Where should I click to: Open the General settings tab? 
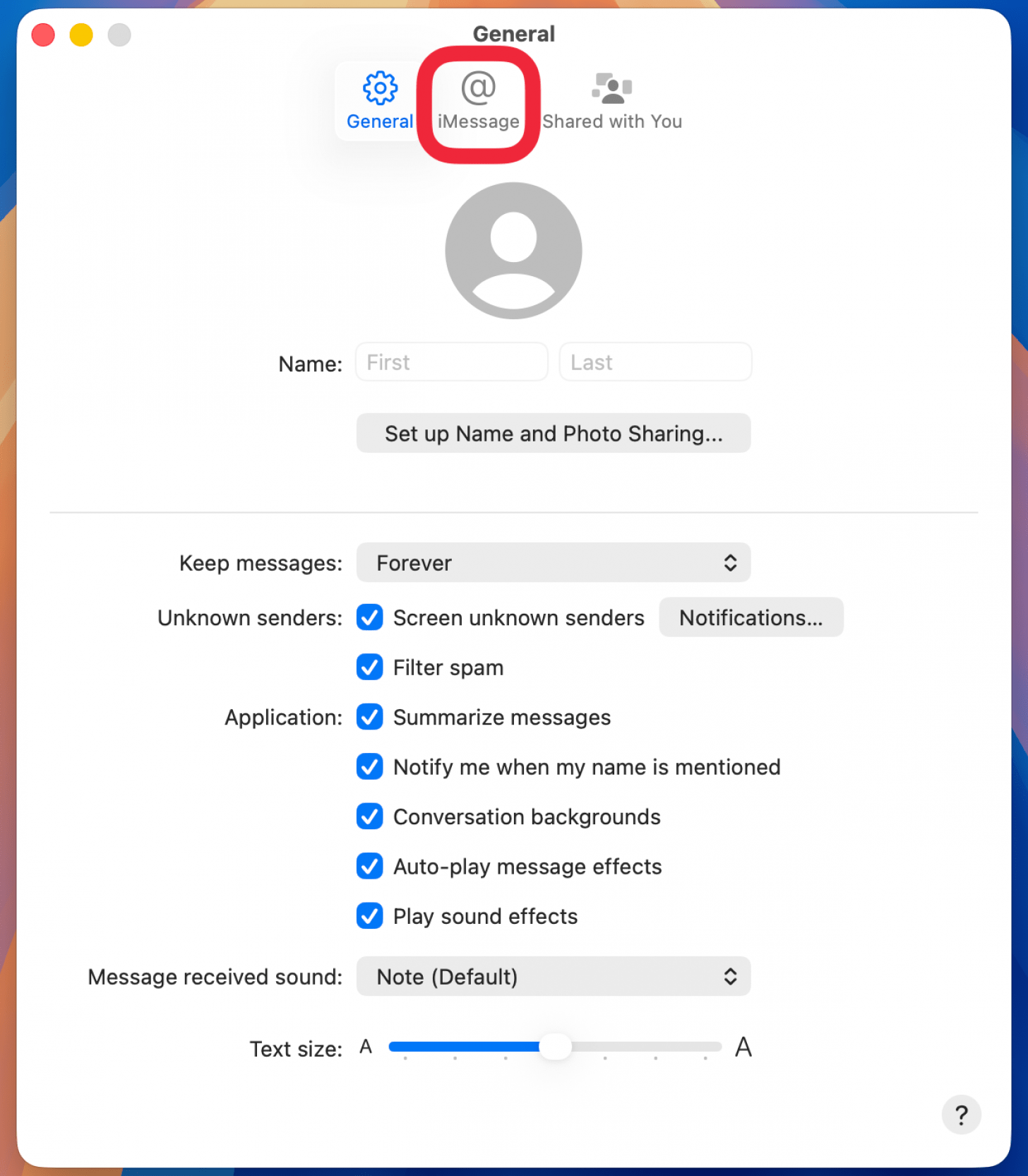tap(380, 101)
